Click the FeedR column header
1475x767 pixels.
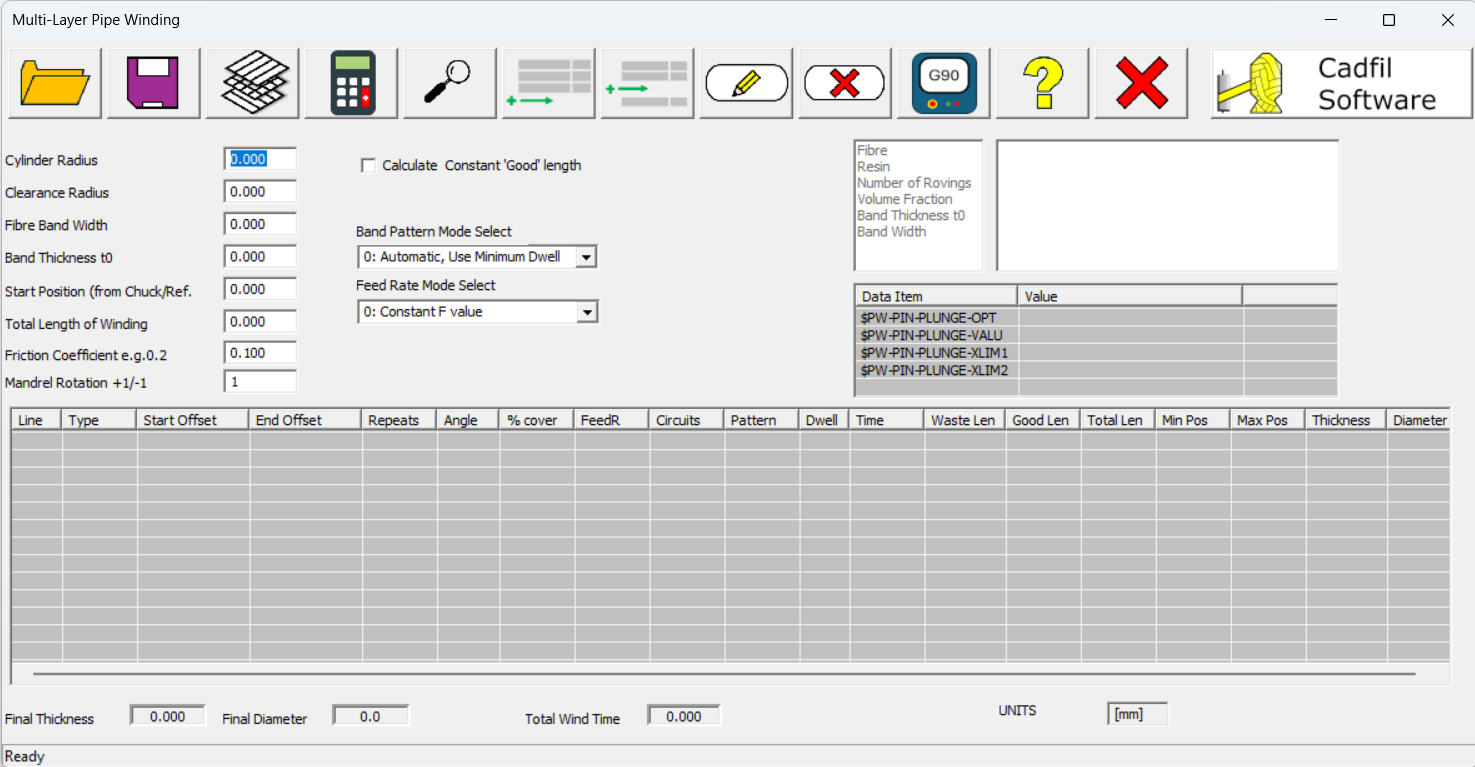(612, 420)
